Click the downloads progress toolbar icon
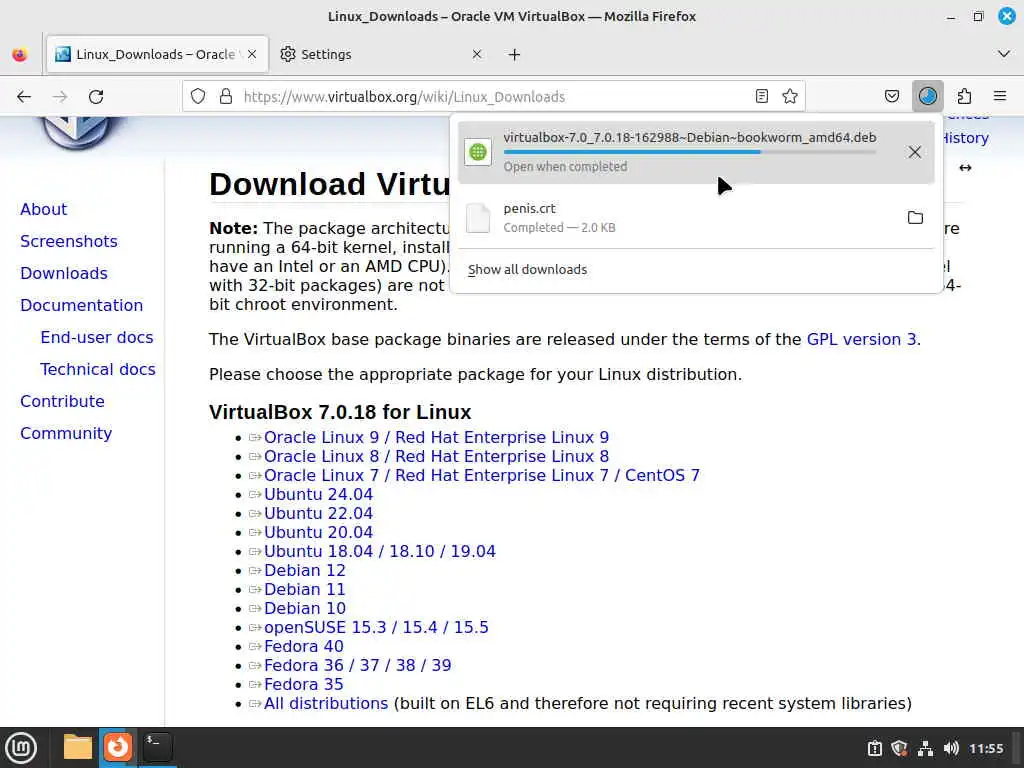The width and height of the screenshot is (1024, 768). pos(927,97)
